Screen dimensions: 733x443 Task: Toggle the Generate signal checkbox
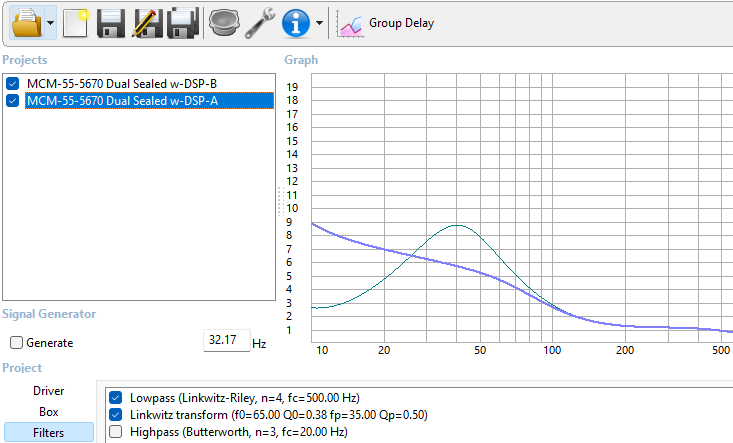tap(16, 342)
